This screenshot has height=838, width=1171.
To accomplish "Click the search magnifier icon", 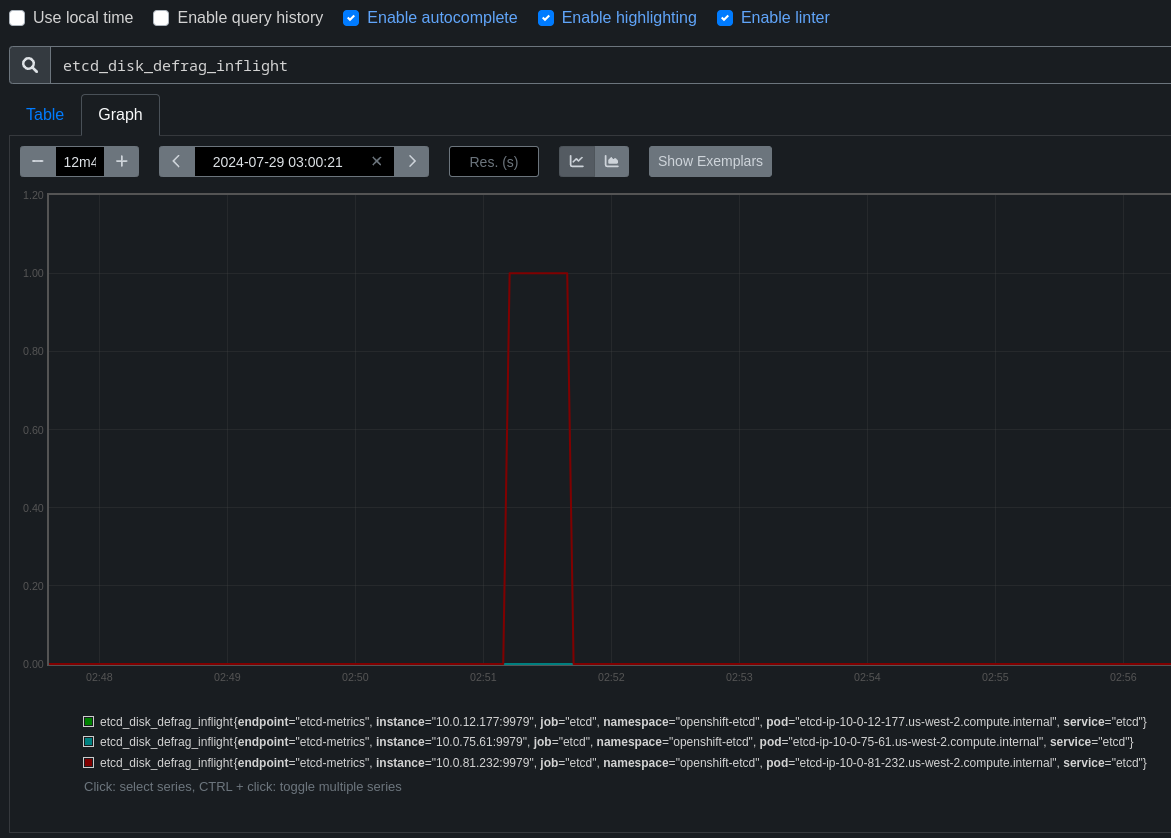I will click(x=30, y=65).
